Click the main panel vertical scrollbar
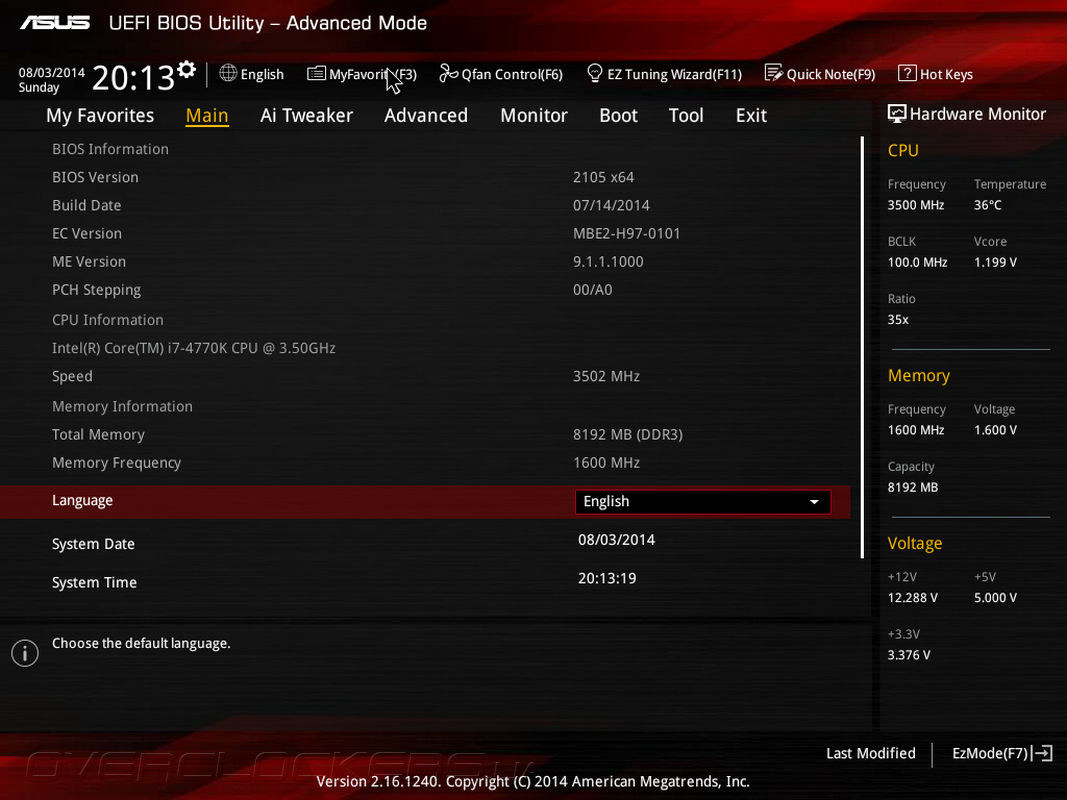The image size is (1067, 800). (862, 347)
